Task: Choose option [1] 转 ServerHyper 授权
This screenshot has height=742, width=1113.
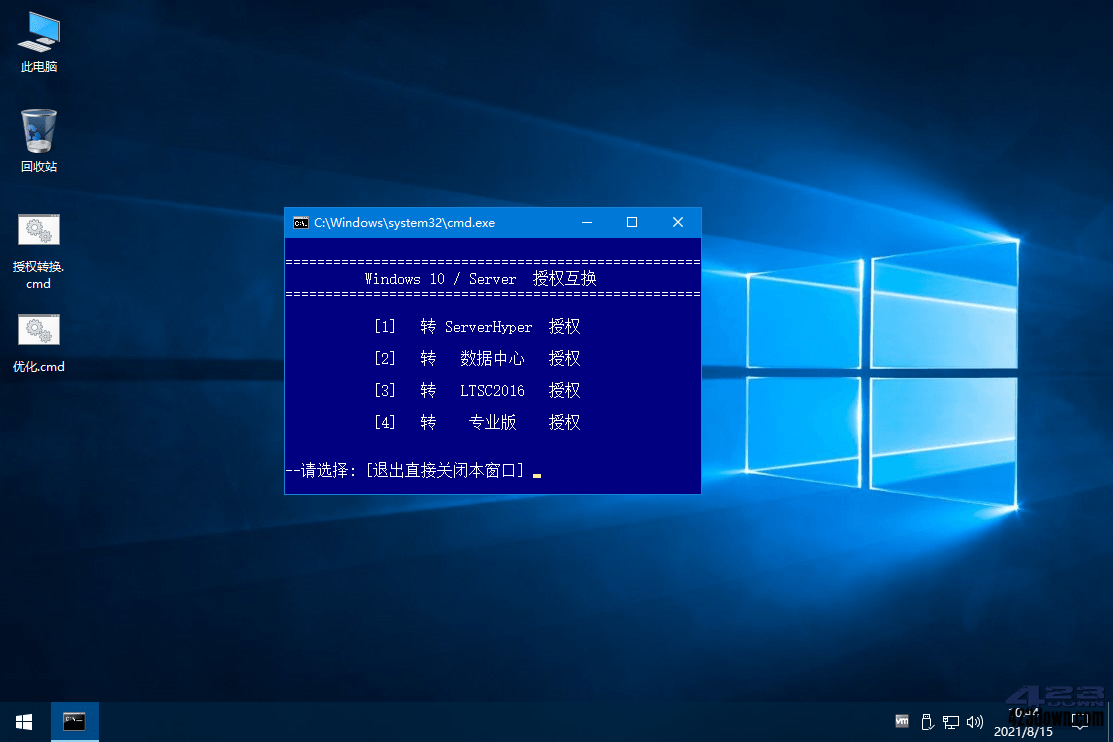Action: click(x=477, y=326)
